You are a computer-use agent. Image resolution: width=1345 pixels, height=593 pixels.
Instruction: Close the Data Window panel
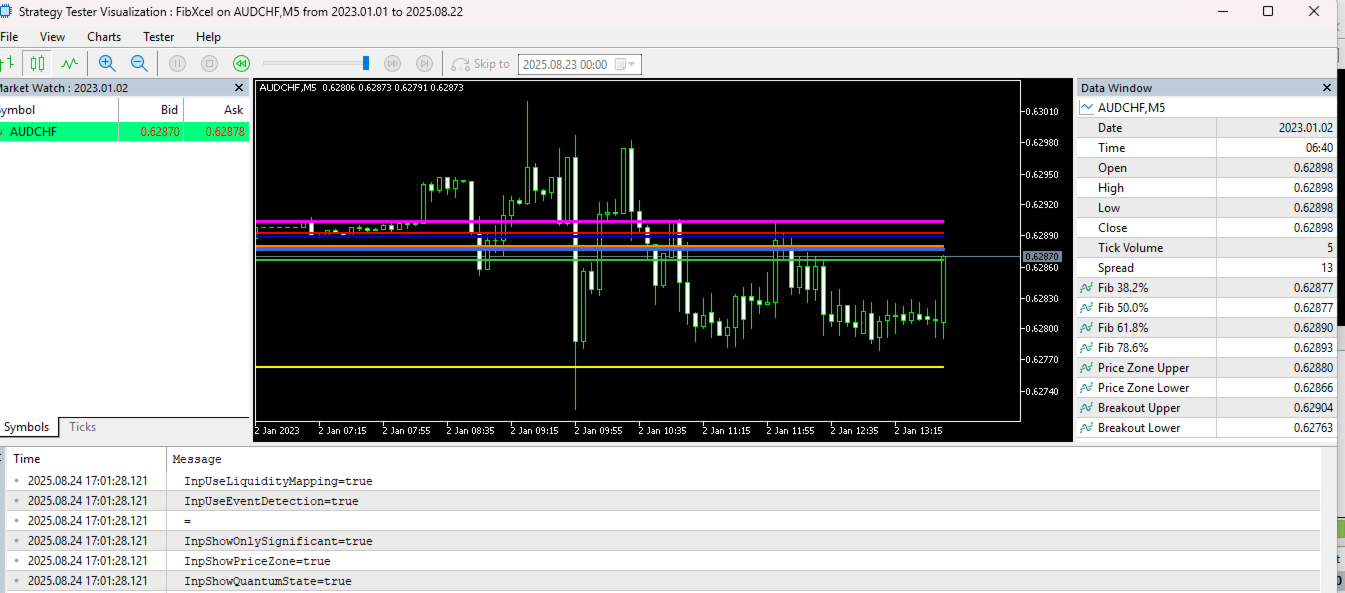click(x=1327, y=88)
